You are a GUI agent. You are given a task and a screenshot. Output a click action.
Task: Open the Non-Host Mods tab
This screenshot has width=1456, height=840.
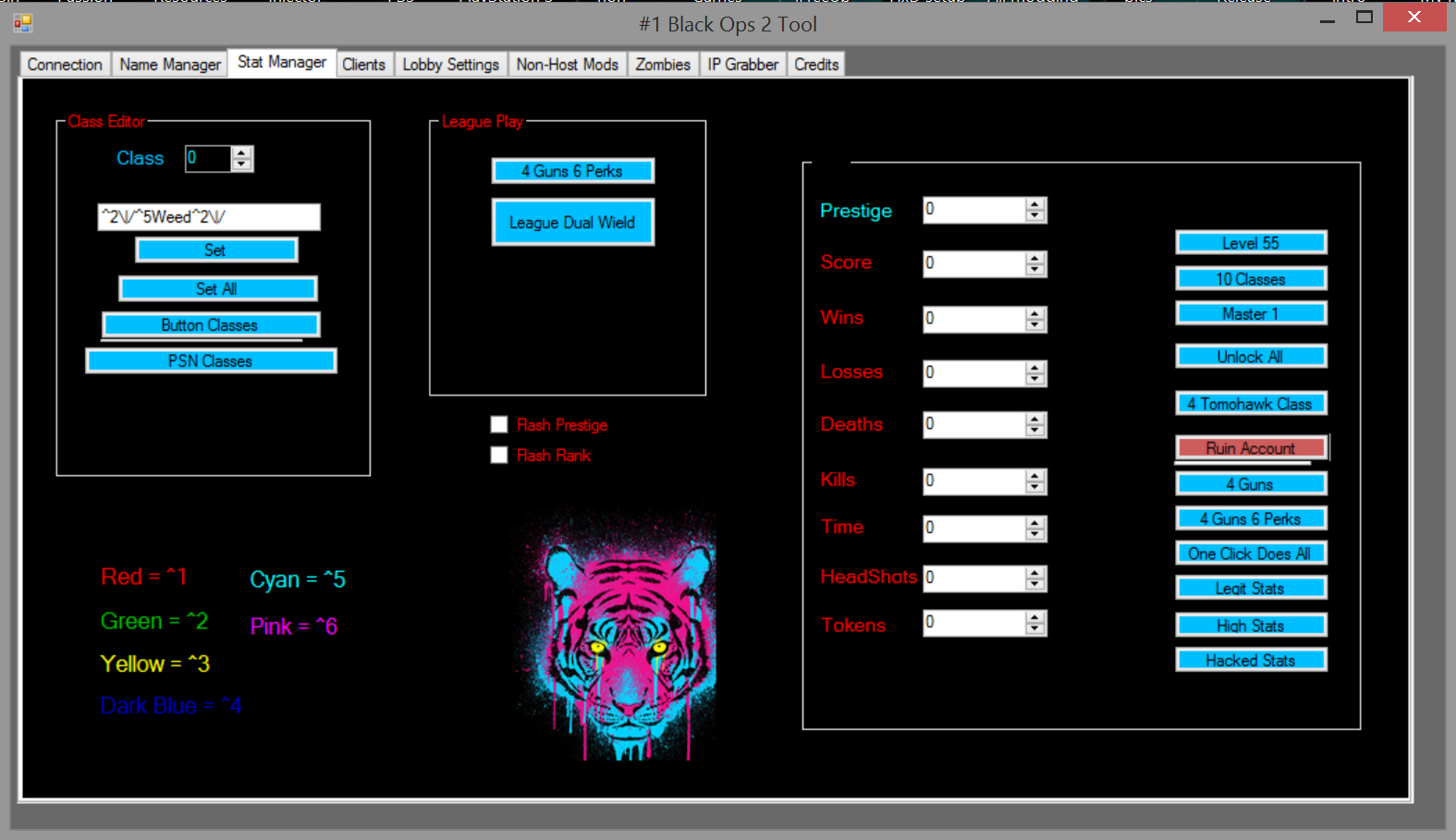[x=567, y=65]
